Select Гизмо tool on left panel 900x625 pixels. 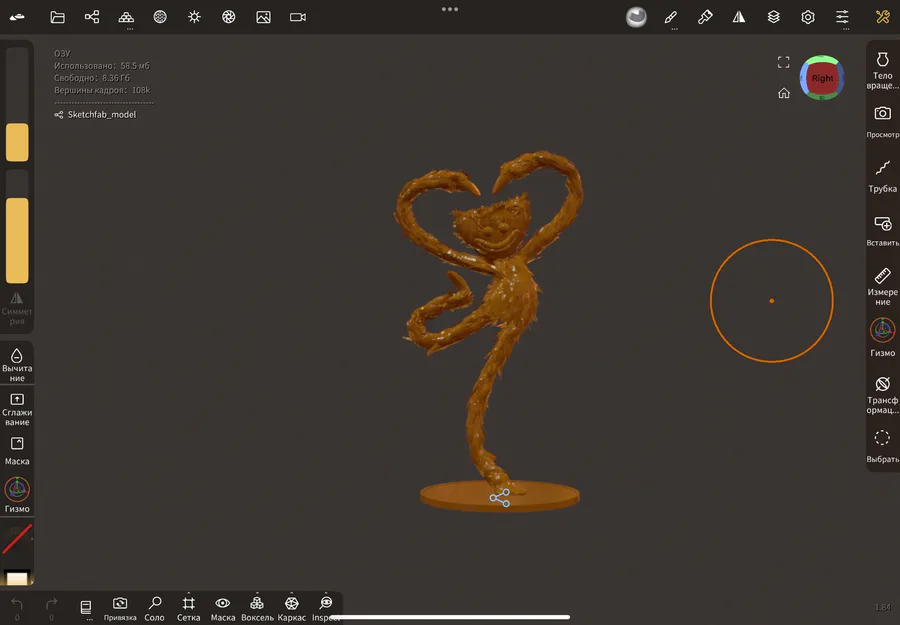tap(17, 495)
